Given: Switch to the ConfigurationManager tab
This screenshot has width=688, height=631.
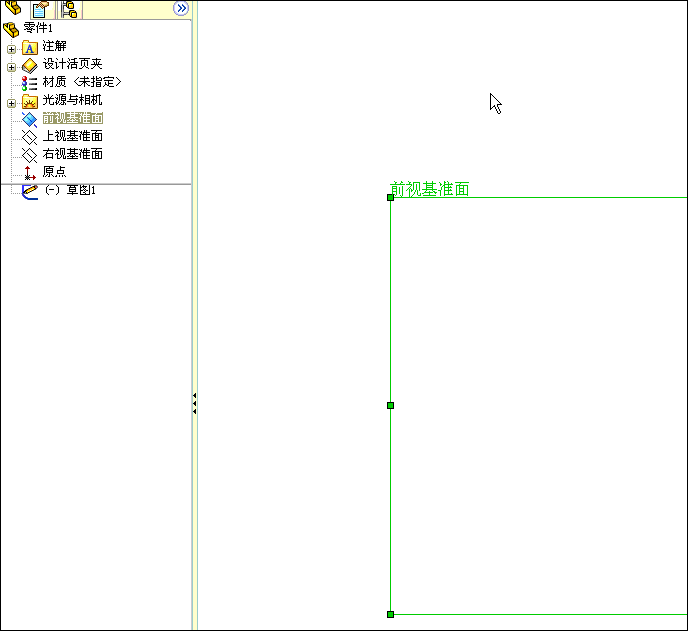Looking at the screenshot, I should 69,9.
